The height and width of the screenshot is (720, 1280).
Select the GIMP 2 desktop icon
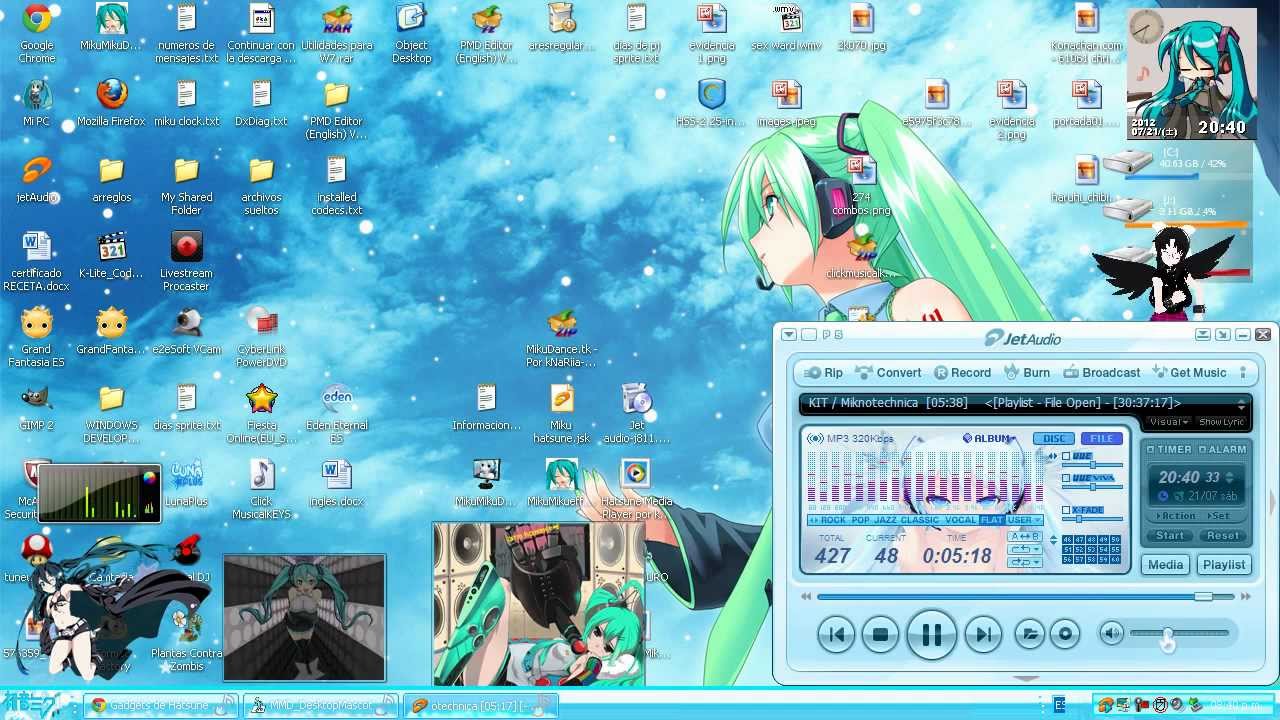click(37, 407)
